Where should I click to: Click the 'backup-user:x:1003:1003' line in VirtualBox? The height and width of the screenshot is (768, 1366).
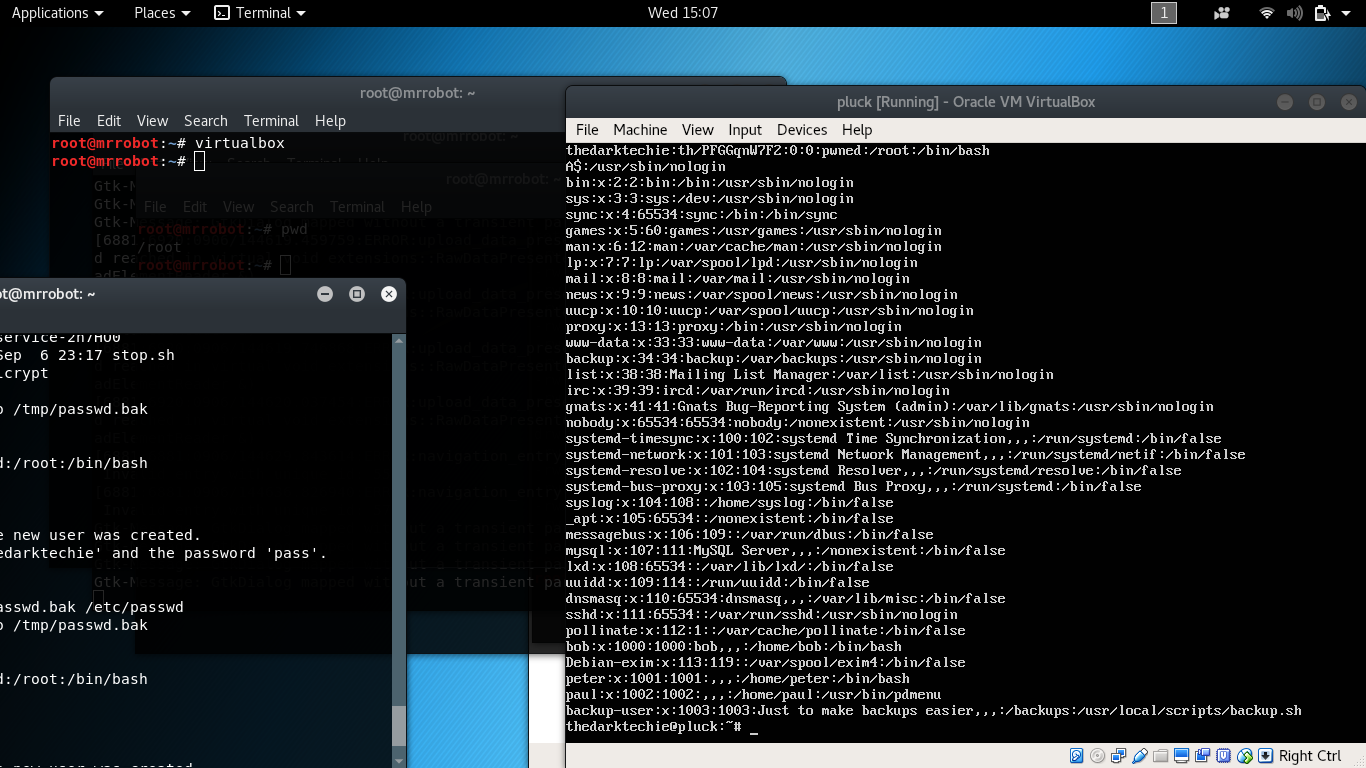click(934, 710)
